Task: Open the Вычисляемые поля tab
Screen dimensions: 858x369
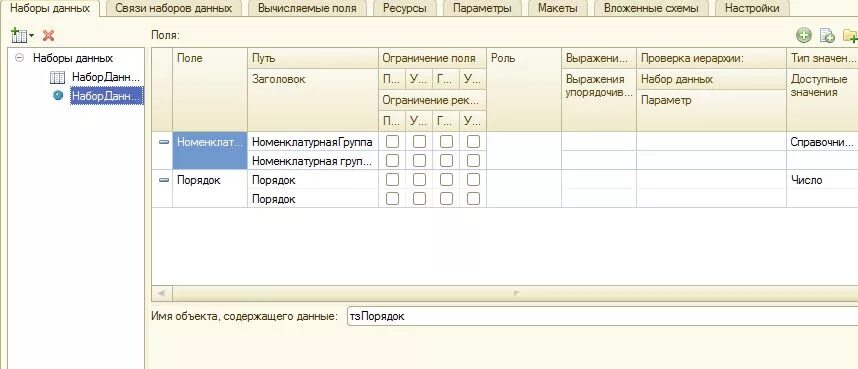Action: click(x=307, y=8)
